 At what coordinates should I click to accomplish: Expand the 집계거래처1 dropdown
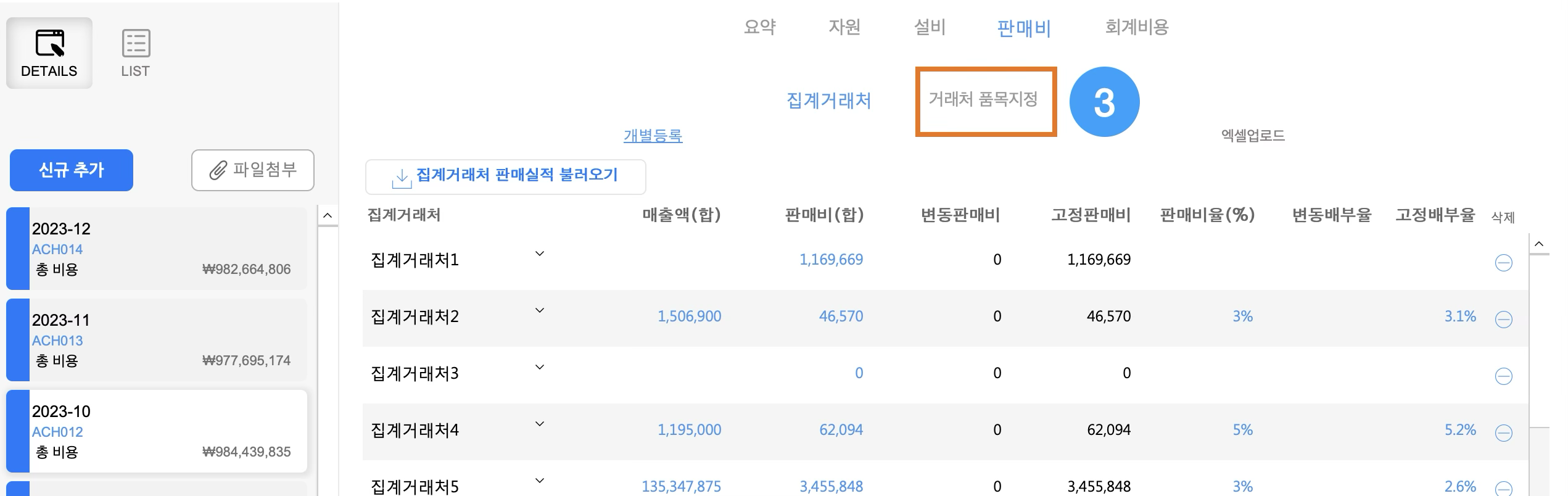click(539, 254)
